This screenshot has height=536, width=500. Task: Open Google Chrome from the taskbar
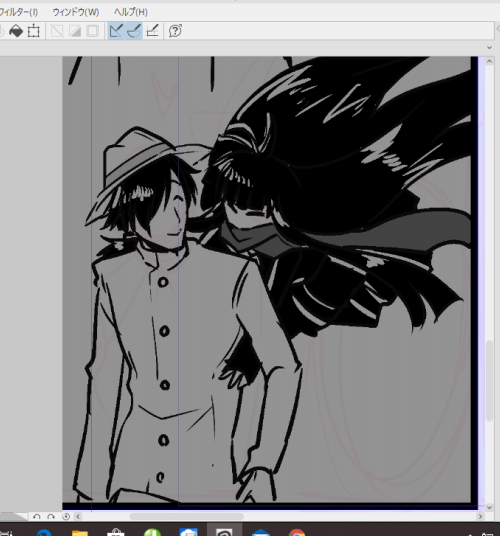click(x=297, y=533)
